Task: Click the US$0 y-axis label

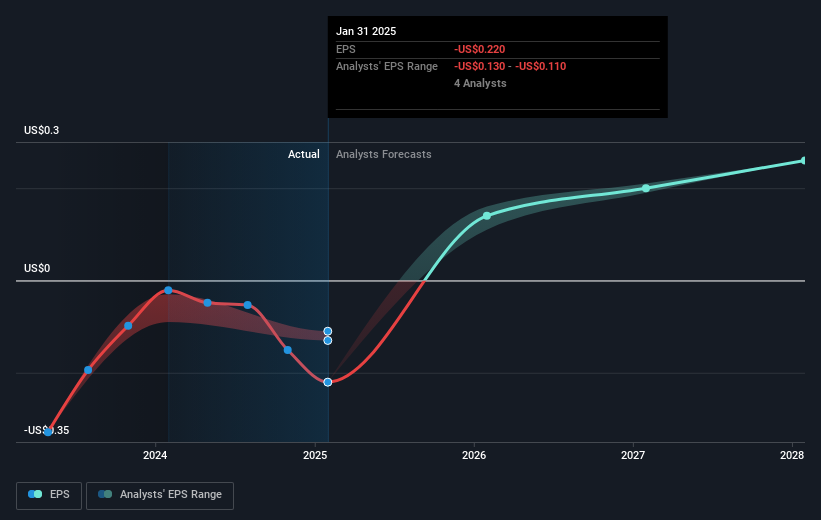Action: pos(37,269)
